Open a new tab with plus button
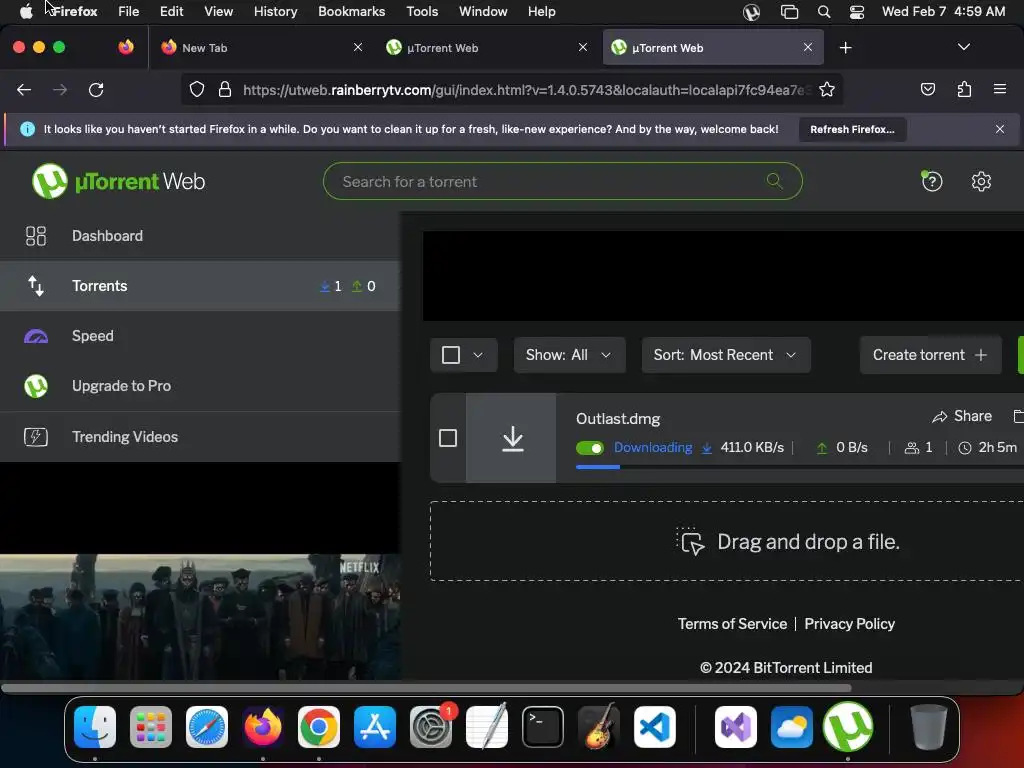This screenshot has width=1024, height=768. click(845, 48)
